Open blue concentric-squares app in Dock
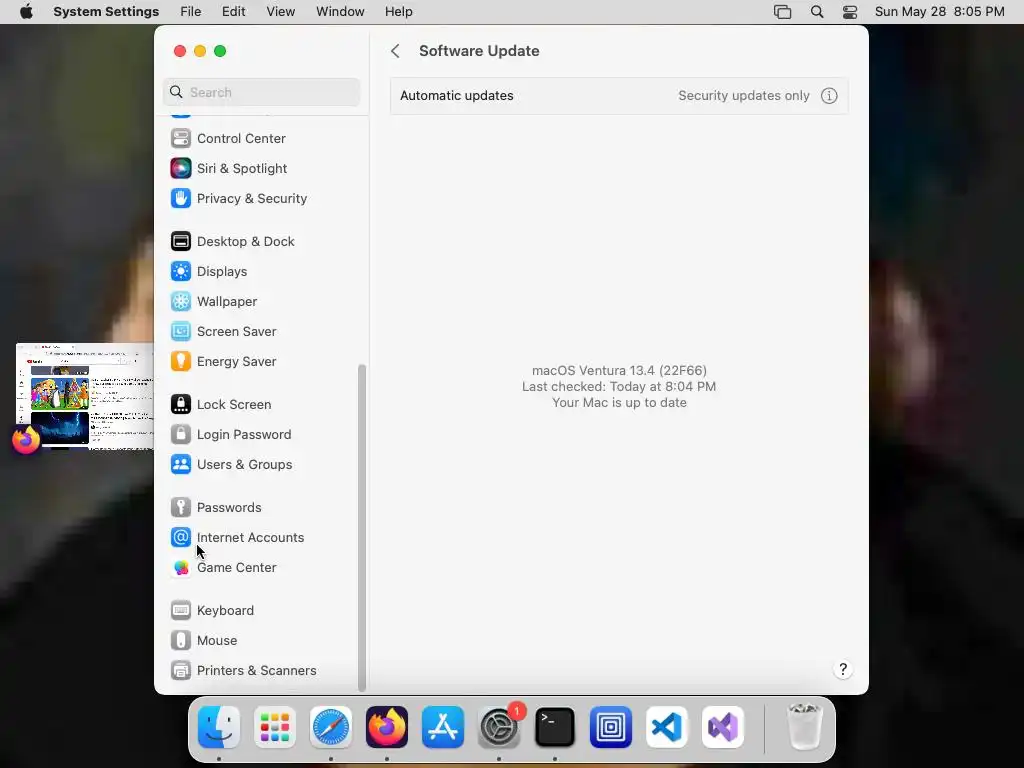 click(x=611, y=727)
